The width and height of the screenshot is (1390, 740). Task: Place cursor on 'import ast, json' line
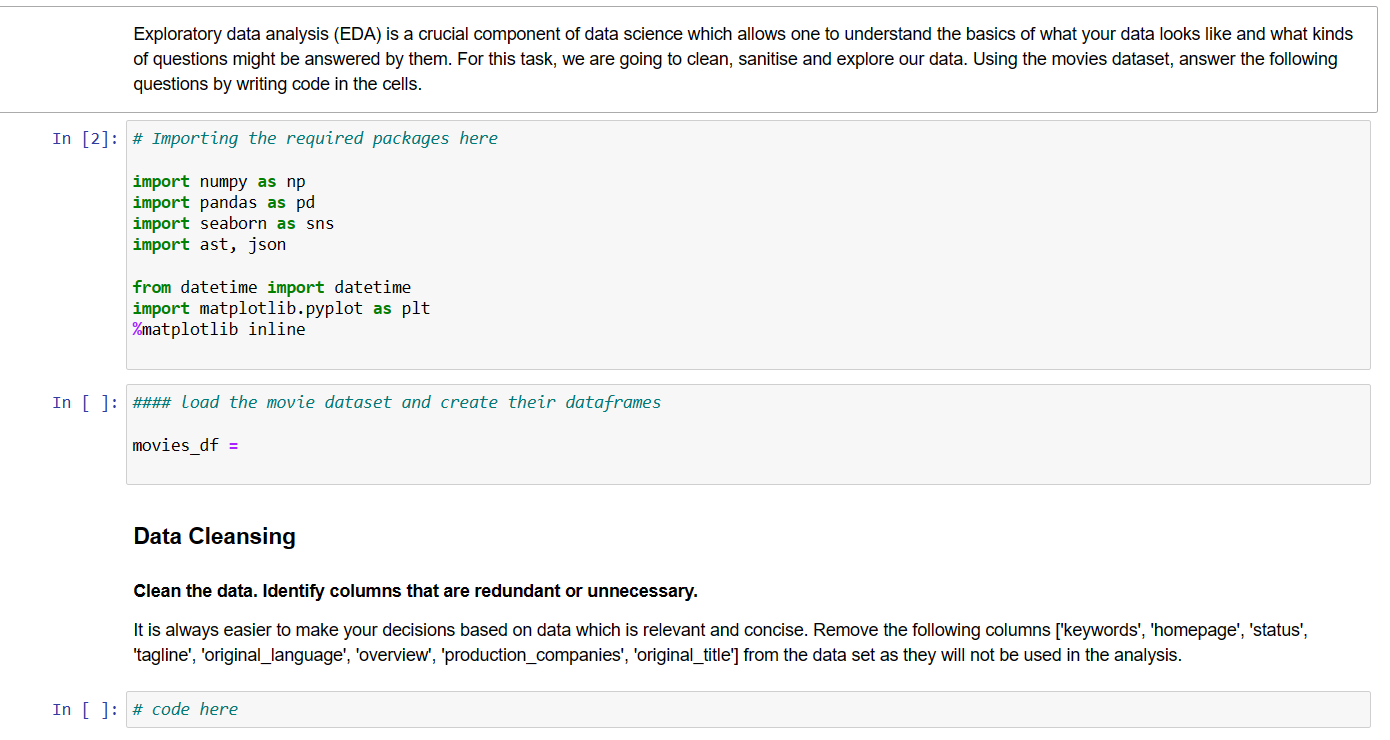(209, 245)
